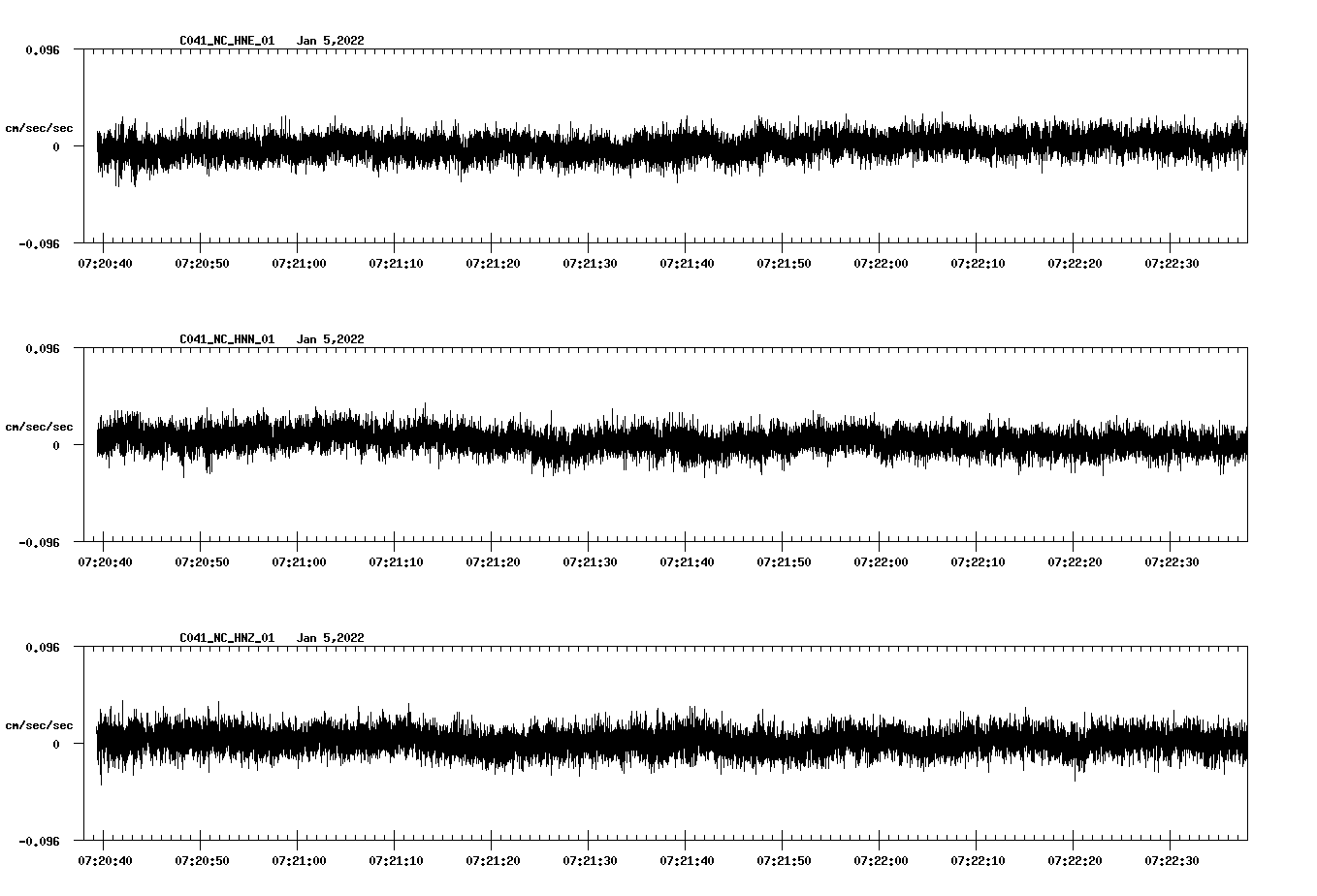
Task: Select the Jan 5,2022 date on HNN plot
Action: click(x=331, y=339)
